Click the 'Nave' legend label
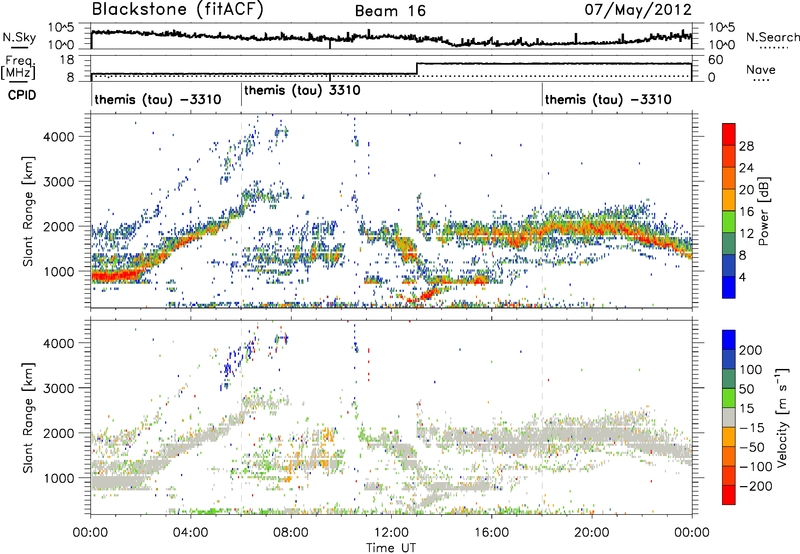 click(x=761, y=69)
